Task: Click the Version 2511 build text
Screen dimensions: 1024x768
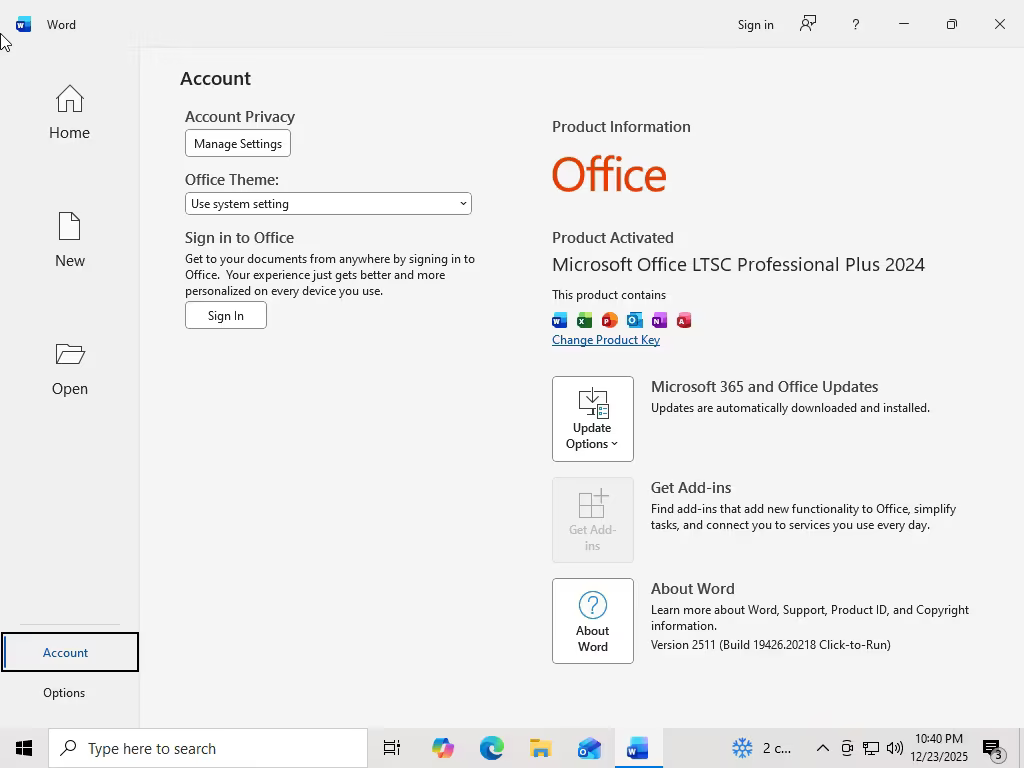Action: coord(771,645)
